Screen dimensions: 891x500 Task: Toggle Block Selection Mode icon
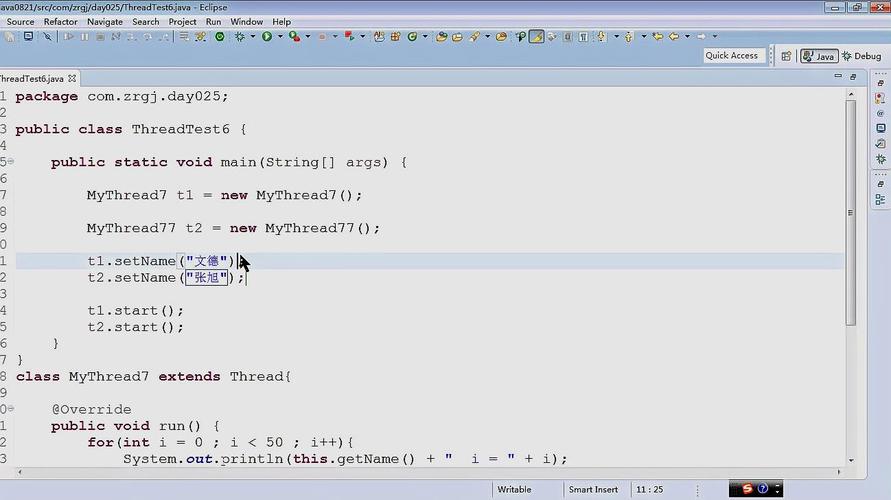(x=568, y=36)
